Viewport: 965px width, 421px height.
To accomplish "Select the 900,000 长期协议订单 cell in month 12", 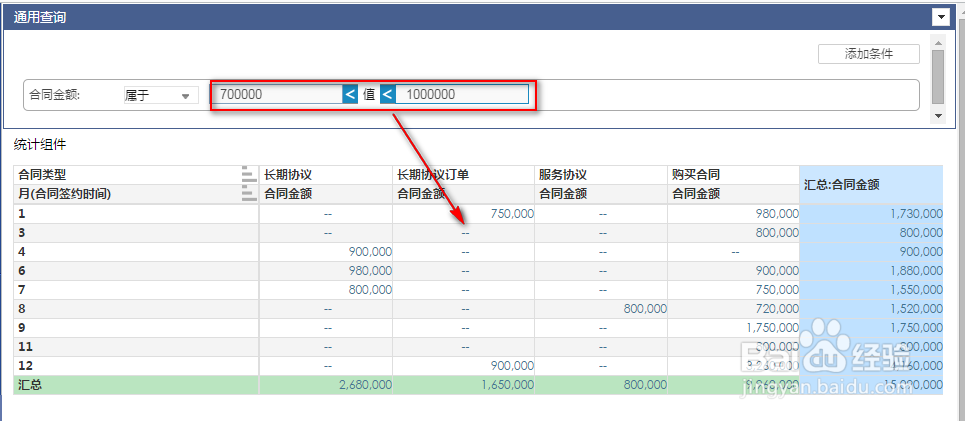I will [x=463, y=366].
